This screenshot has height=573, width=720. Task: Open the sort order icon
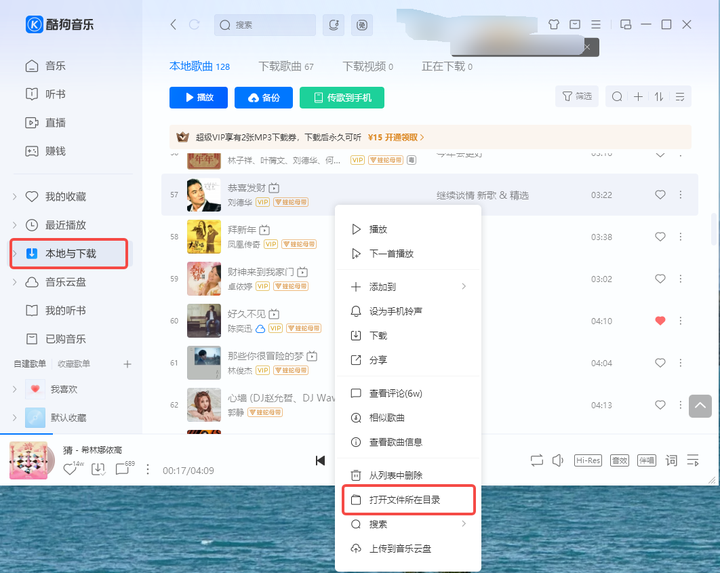[659, 96]
